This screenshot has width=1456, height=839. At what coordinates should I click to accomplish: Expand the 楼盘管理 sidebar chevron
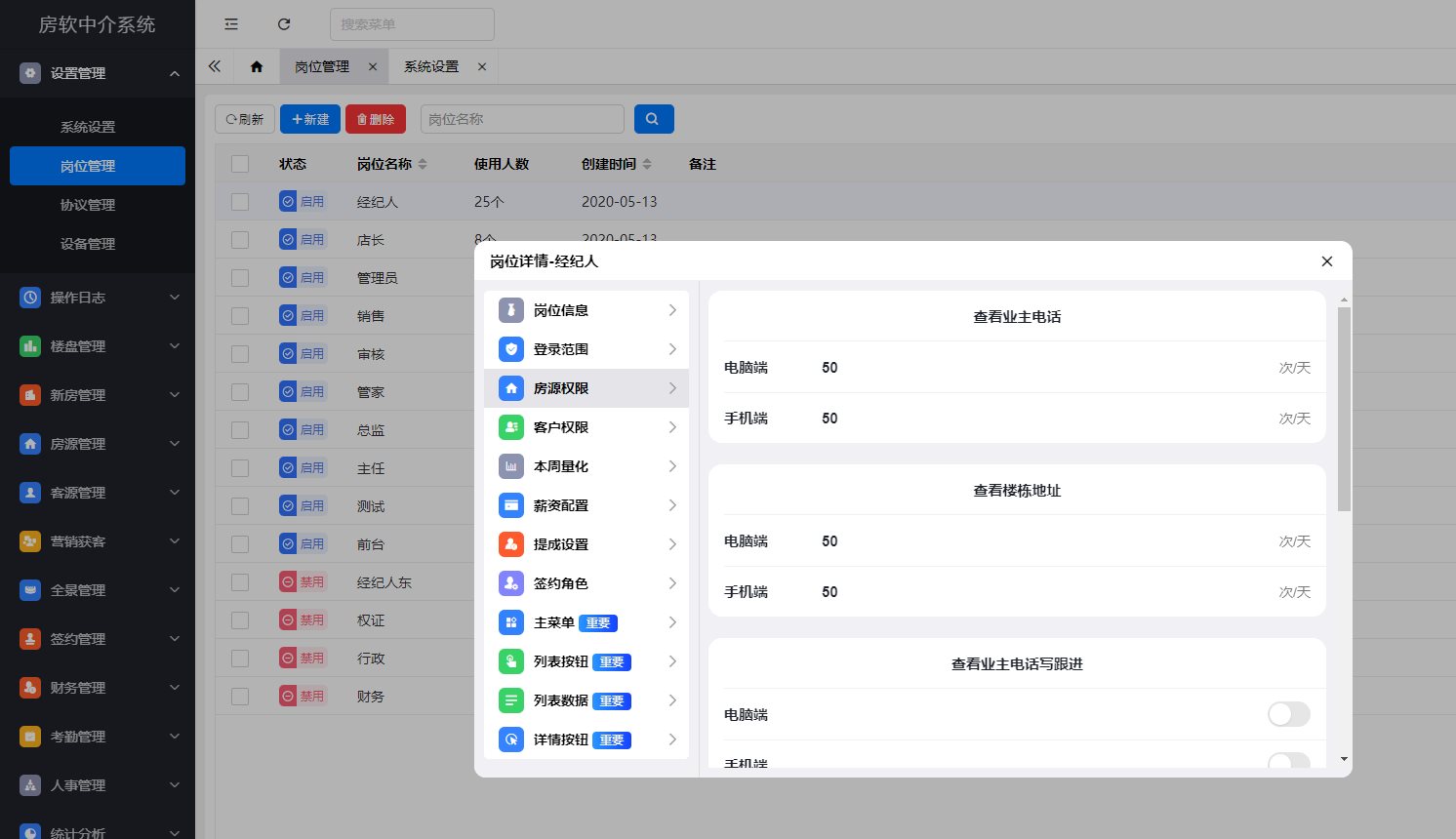175,346
